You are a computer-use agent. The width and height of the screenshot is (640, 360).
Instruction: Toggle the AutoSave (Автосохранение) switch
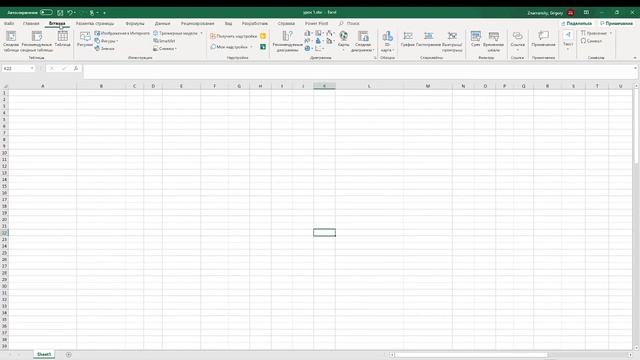(46, 13)
